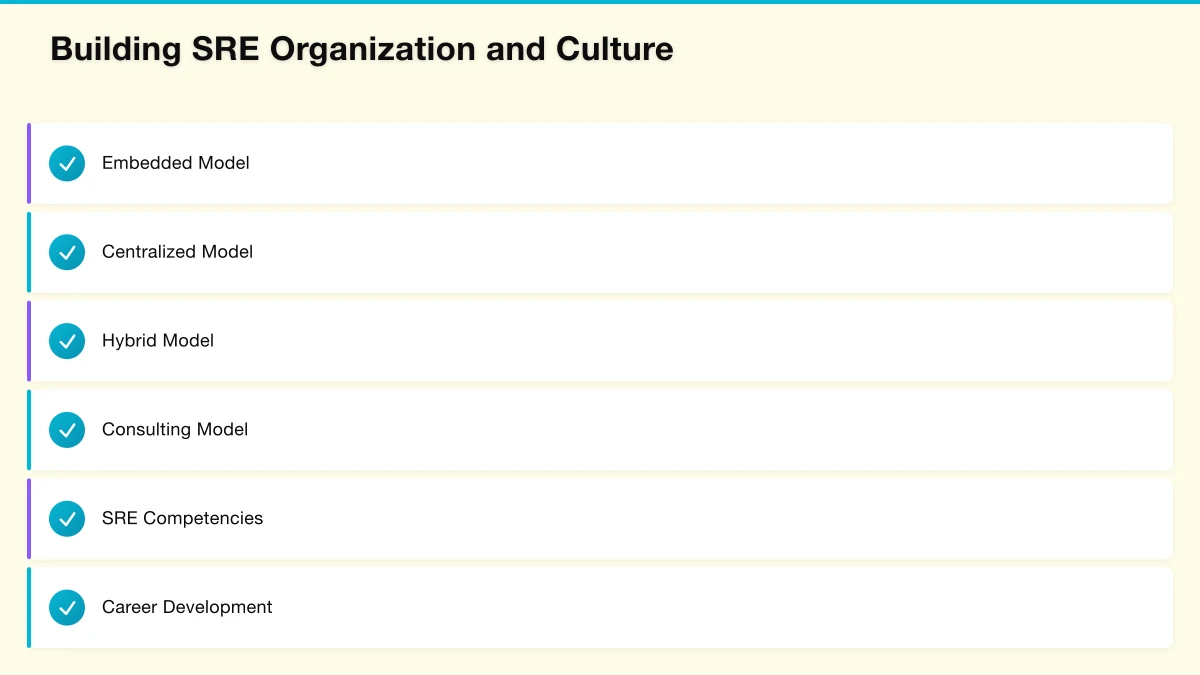This screenshot has height=675, width=1200.
Task: Click the slide title 'Building SRE Organization and Culture'
Action: point(361,49)
